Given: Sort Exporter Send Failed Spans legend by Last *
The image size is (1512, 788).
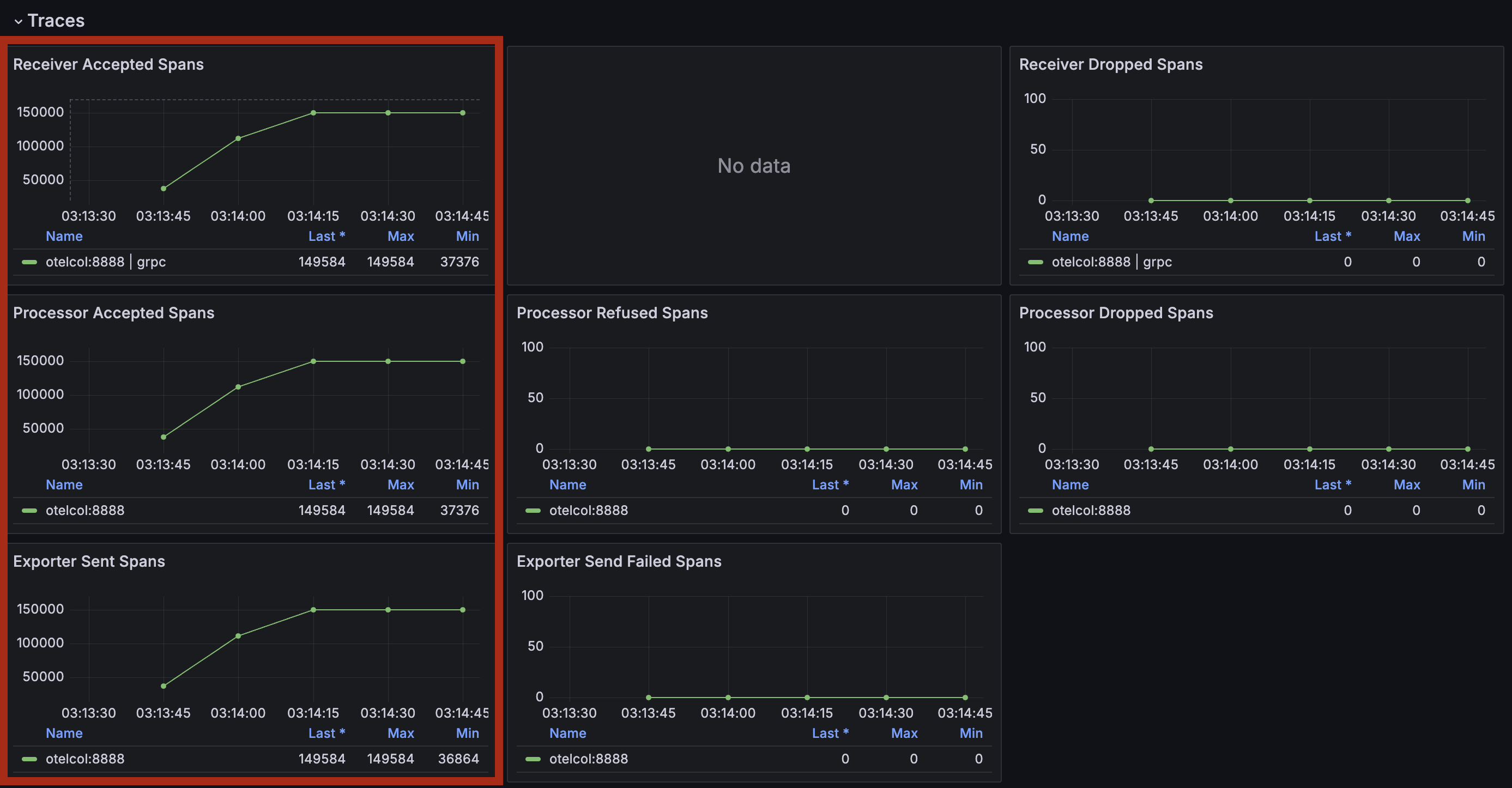Looking at the screenshot, I should click(x=831, y=734).
